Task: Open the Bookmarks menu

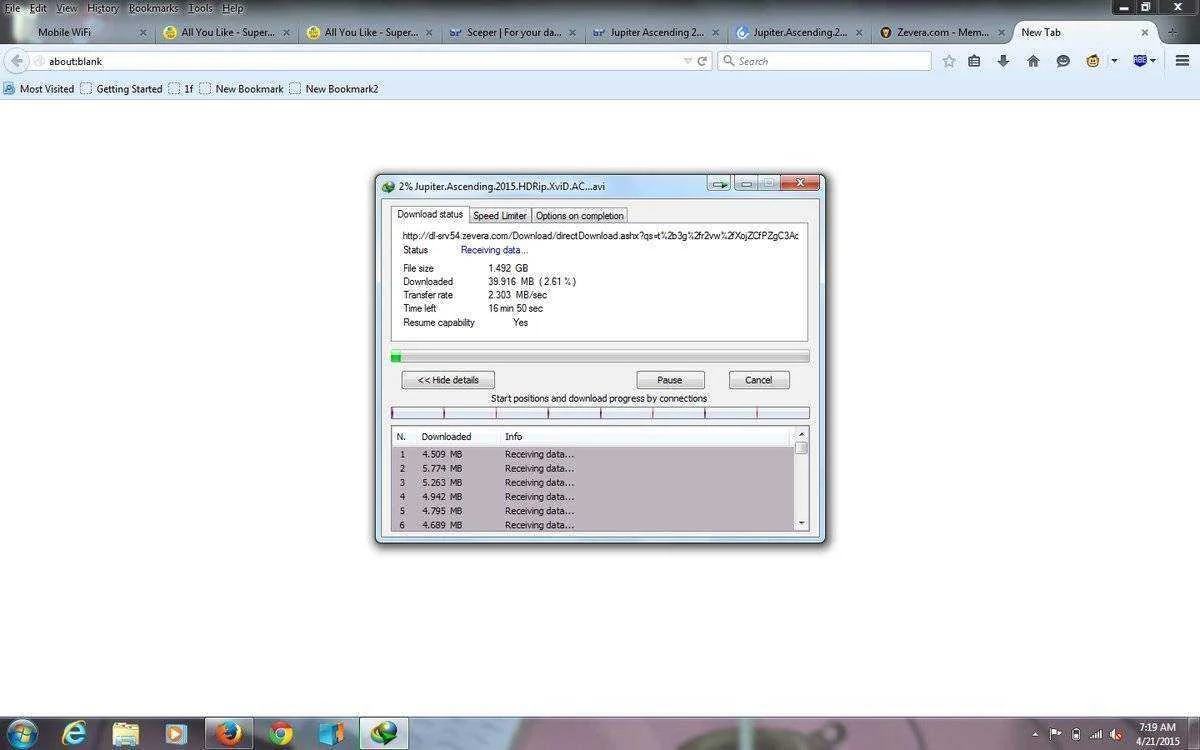Action: (153, 8)
